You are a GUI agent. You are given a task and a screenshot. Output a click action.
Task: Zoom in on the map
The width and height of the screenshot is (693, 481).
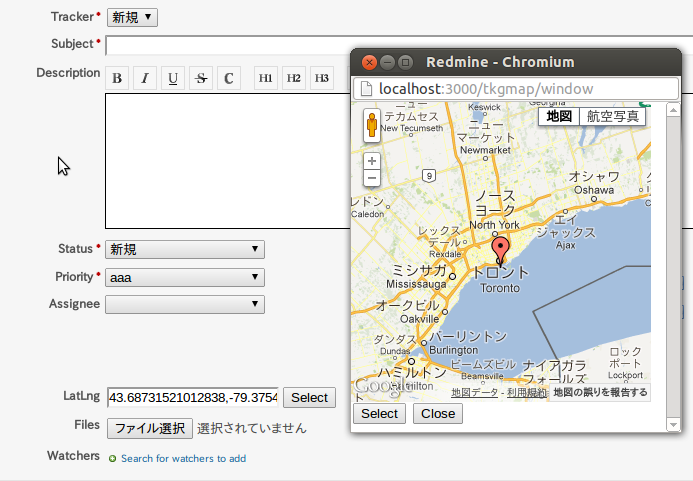[x=372, y=161]
